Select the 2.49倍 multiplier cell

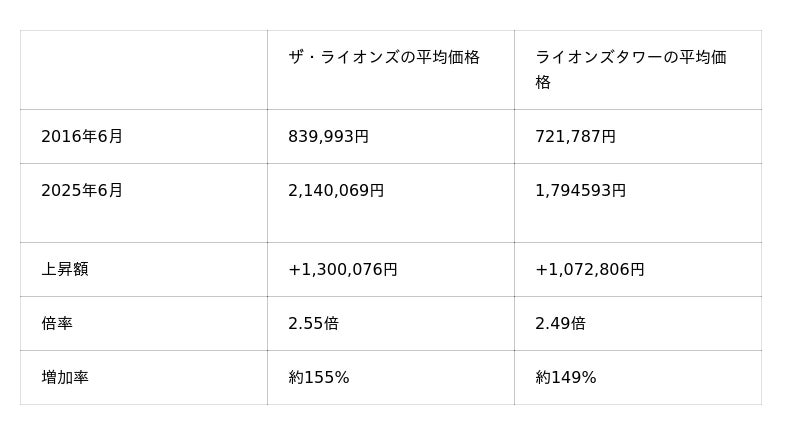[561, 324]
